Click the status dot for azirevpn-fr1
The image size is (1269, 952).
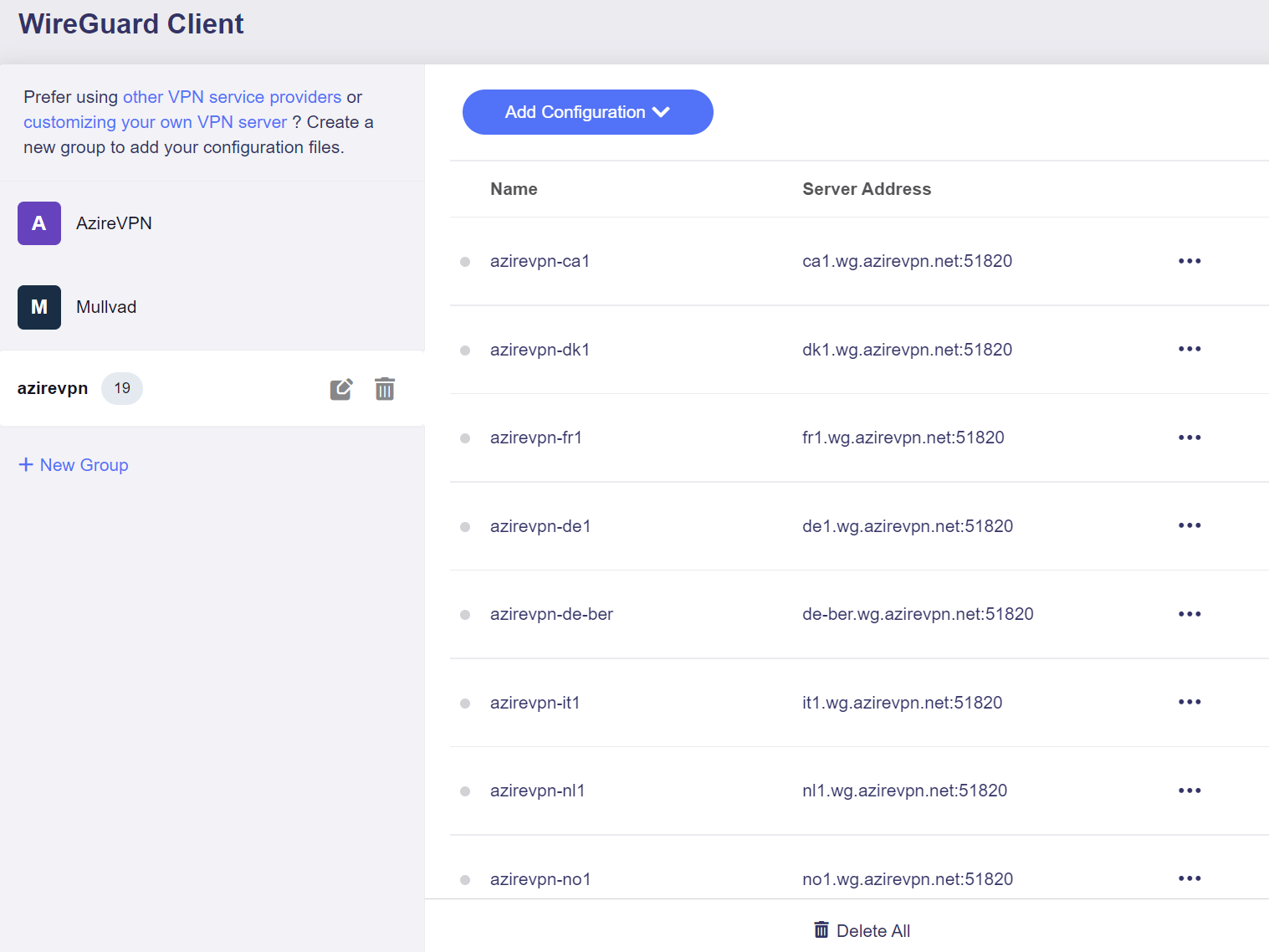click(465, 438)
